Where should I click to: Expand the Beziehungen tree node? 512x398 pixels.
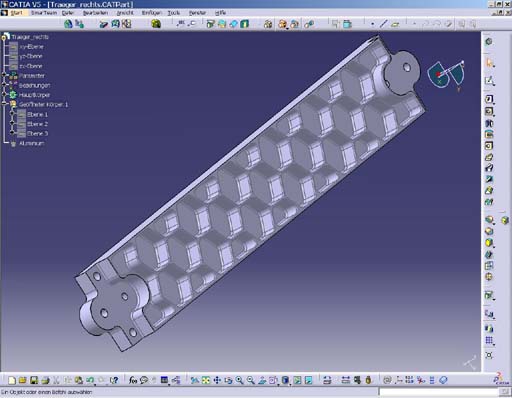pyautogui.click(x=4, y=85)
